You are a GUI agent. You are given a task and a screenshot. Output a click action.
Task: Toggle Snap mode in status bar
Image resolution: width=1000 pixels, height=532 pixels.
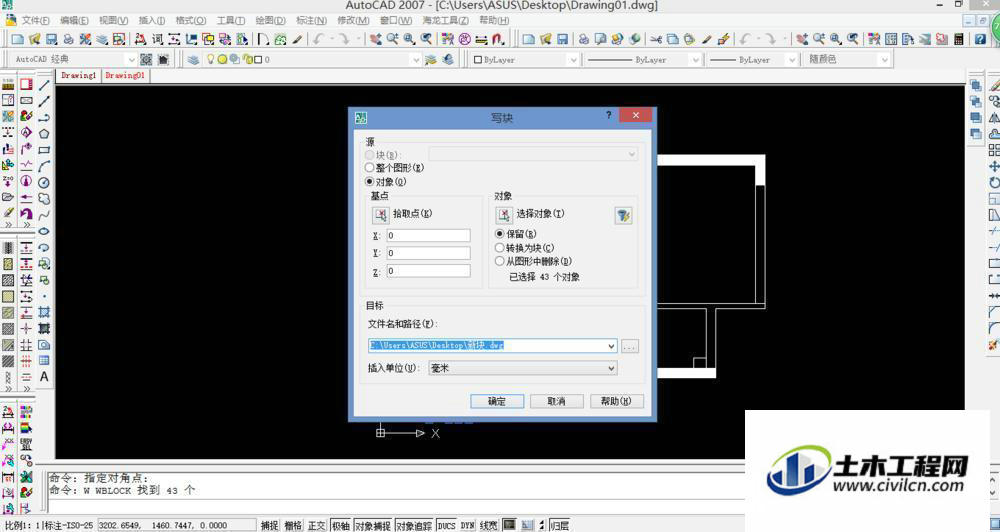tap(270, 526)
